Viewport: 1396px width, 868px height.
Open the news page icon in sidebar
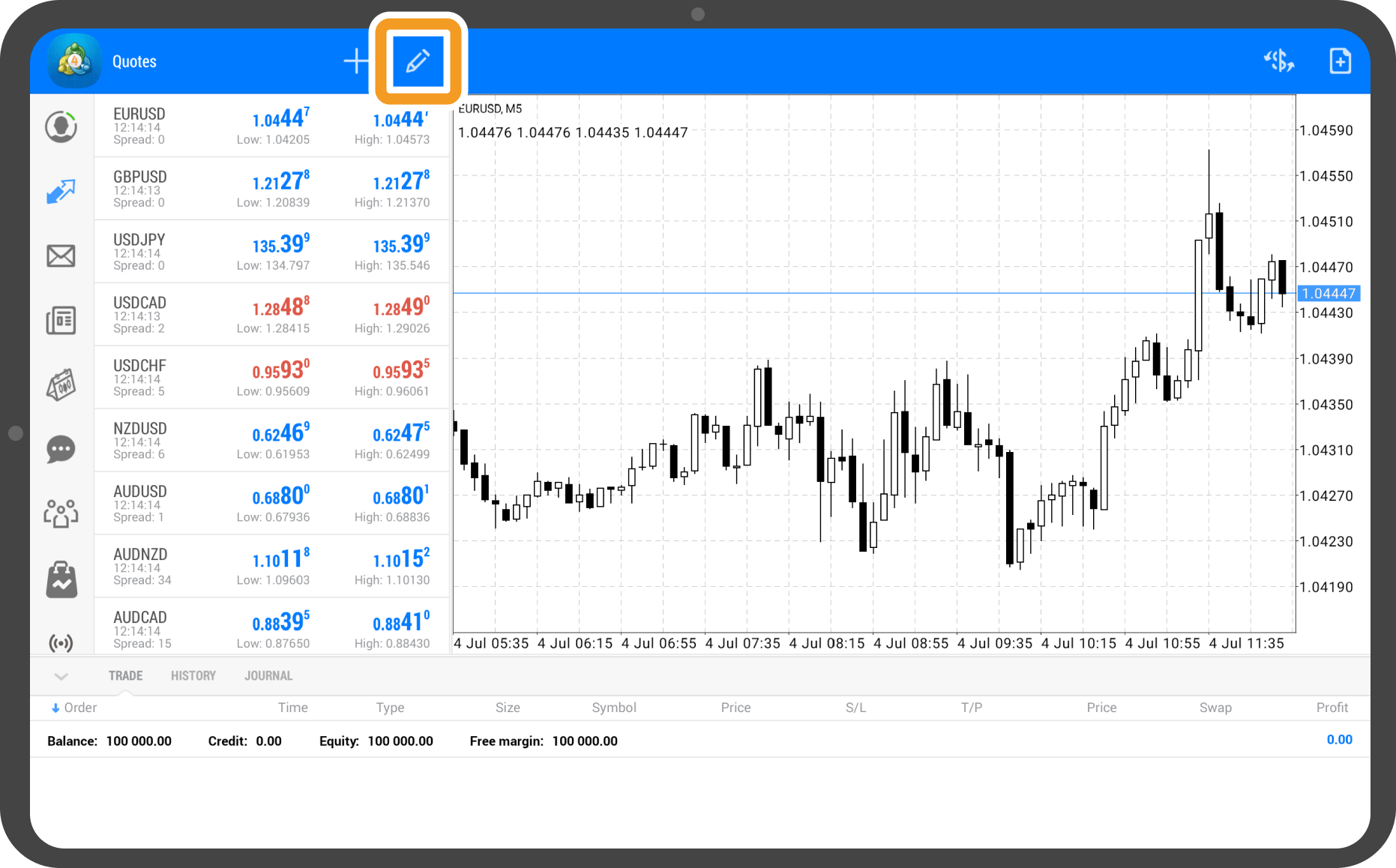click(61, 320)
